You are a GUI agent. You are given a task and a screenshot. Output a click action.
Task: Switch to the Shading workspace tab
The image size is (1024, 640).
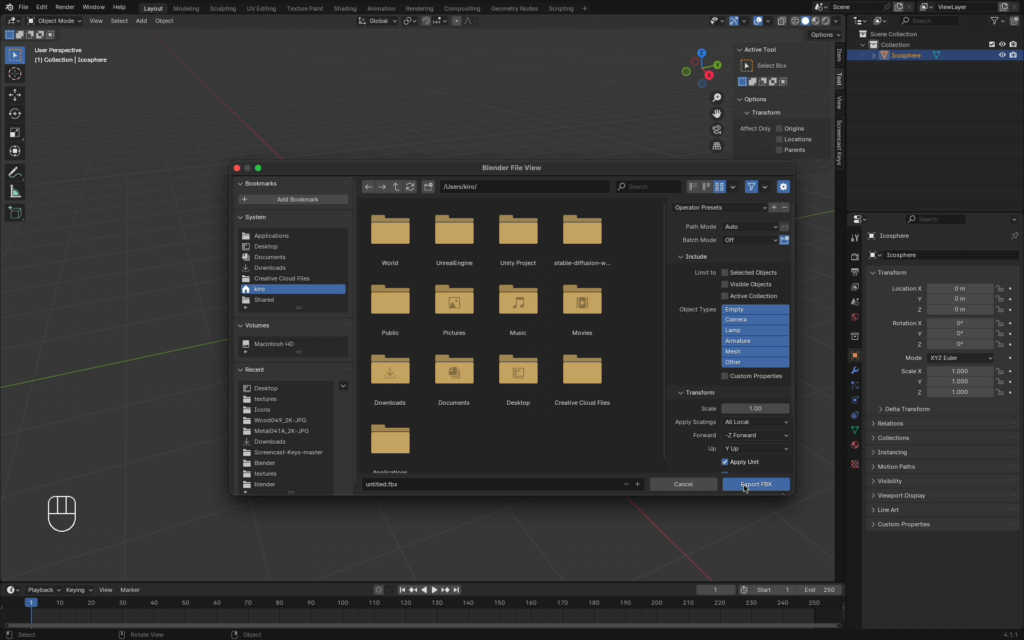(345, 8)
